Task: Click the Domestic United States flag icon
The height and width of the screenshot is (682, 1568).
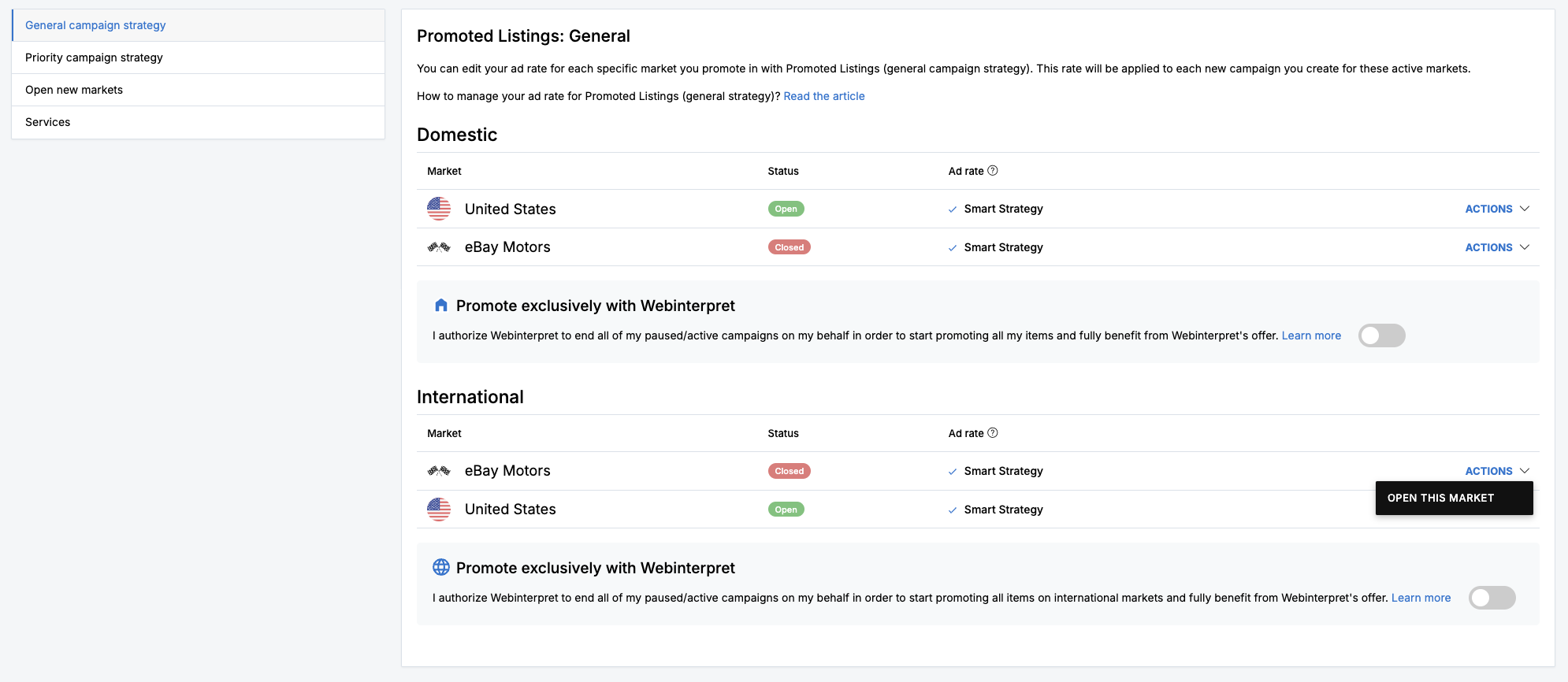Action: click(439, 209)
